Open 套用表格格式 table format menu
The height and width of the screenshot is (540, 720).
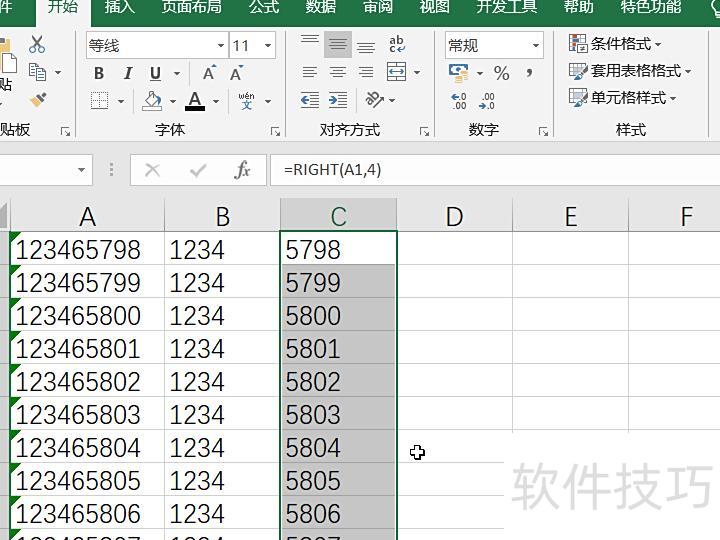(630, 71)
